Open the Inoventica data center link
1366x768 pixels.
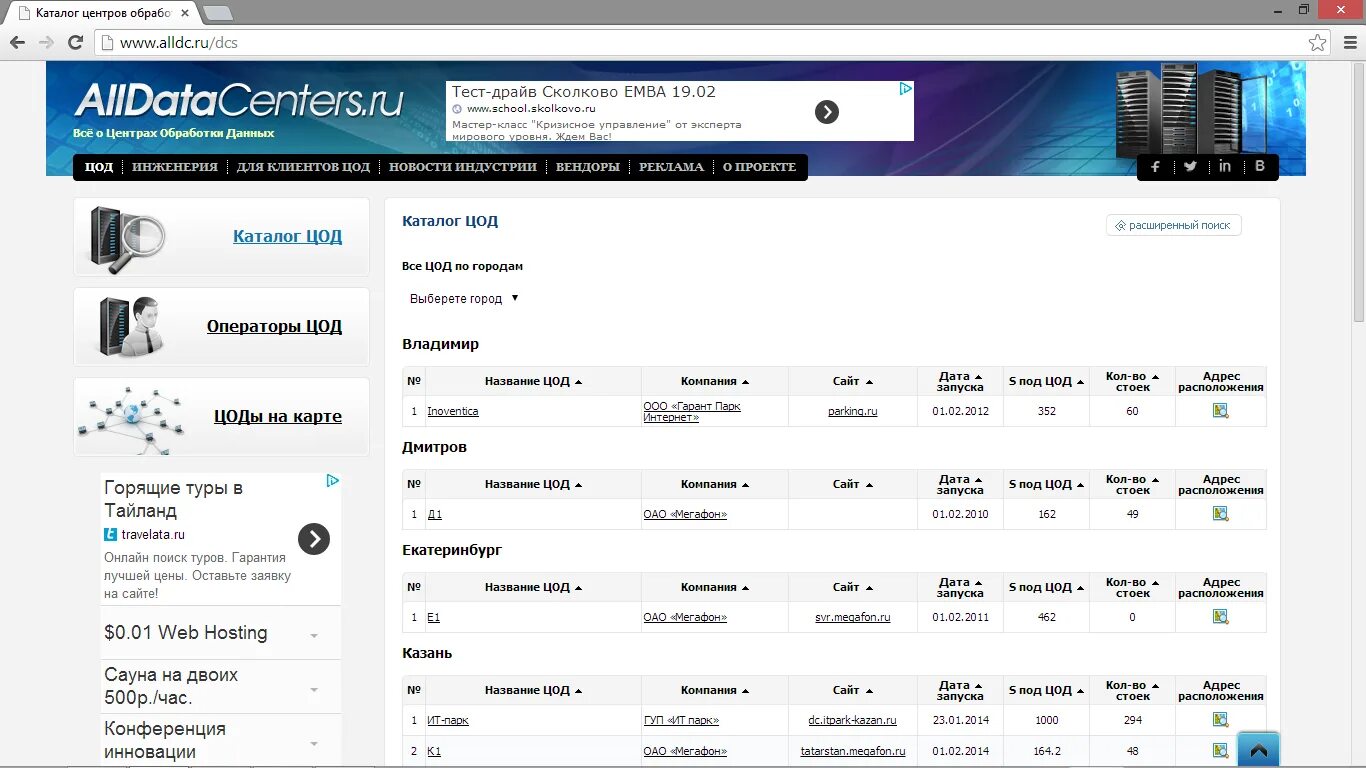(453, 411)
